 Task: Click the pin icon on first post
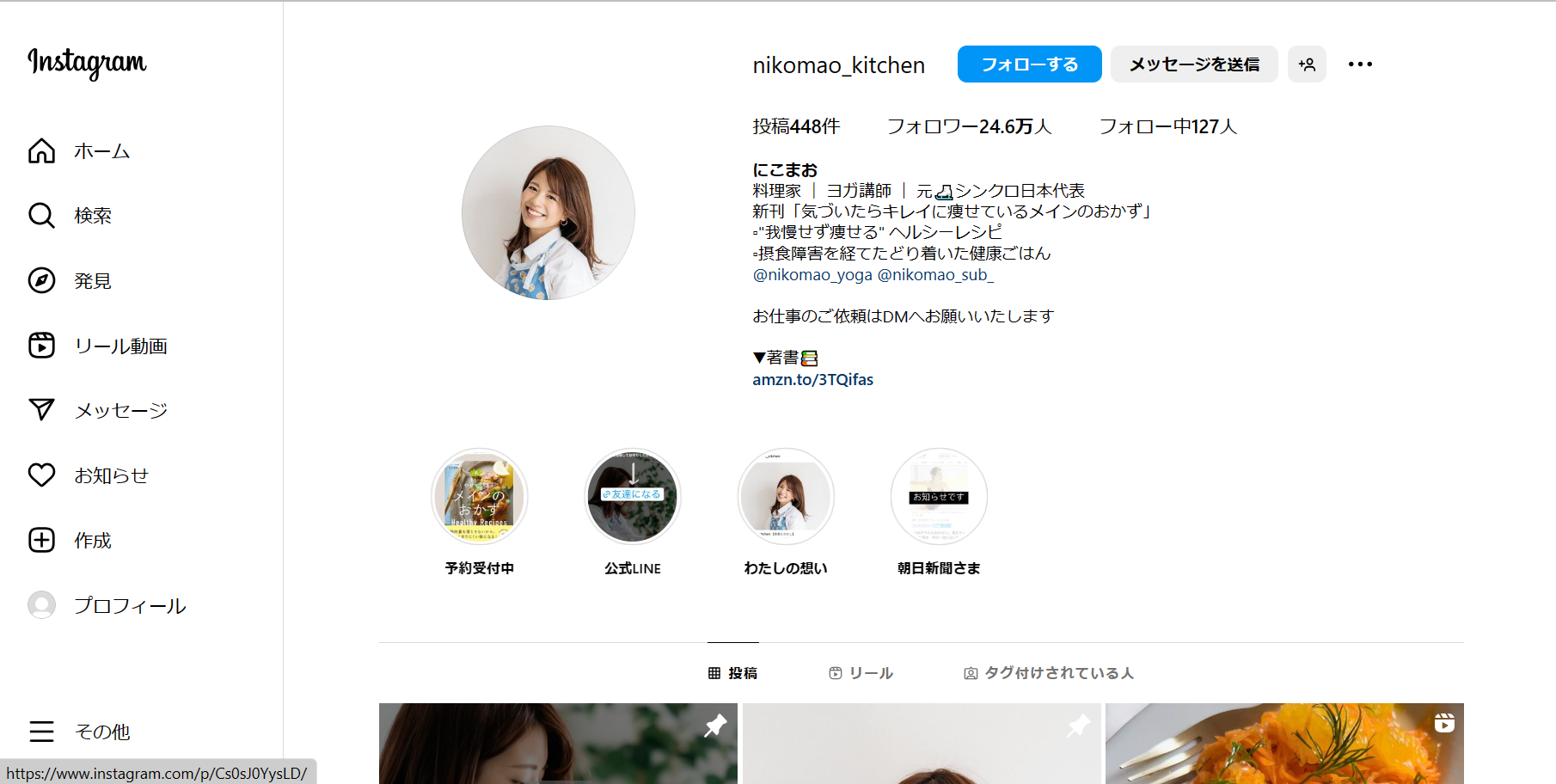715,726
